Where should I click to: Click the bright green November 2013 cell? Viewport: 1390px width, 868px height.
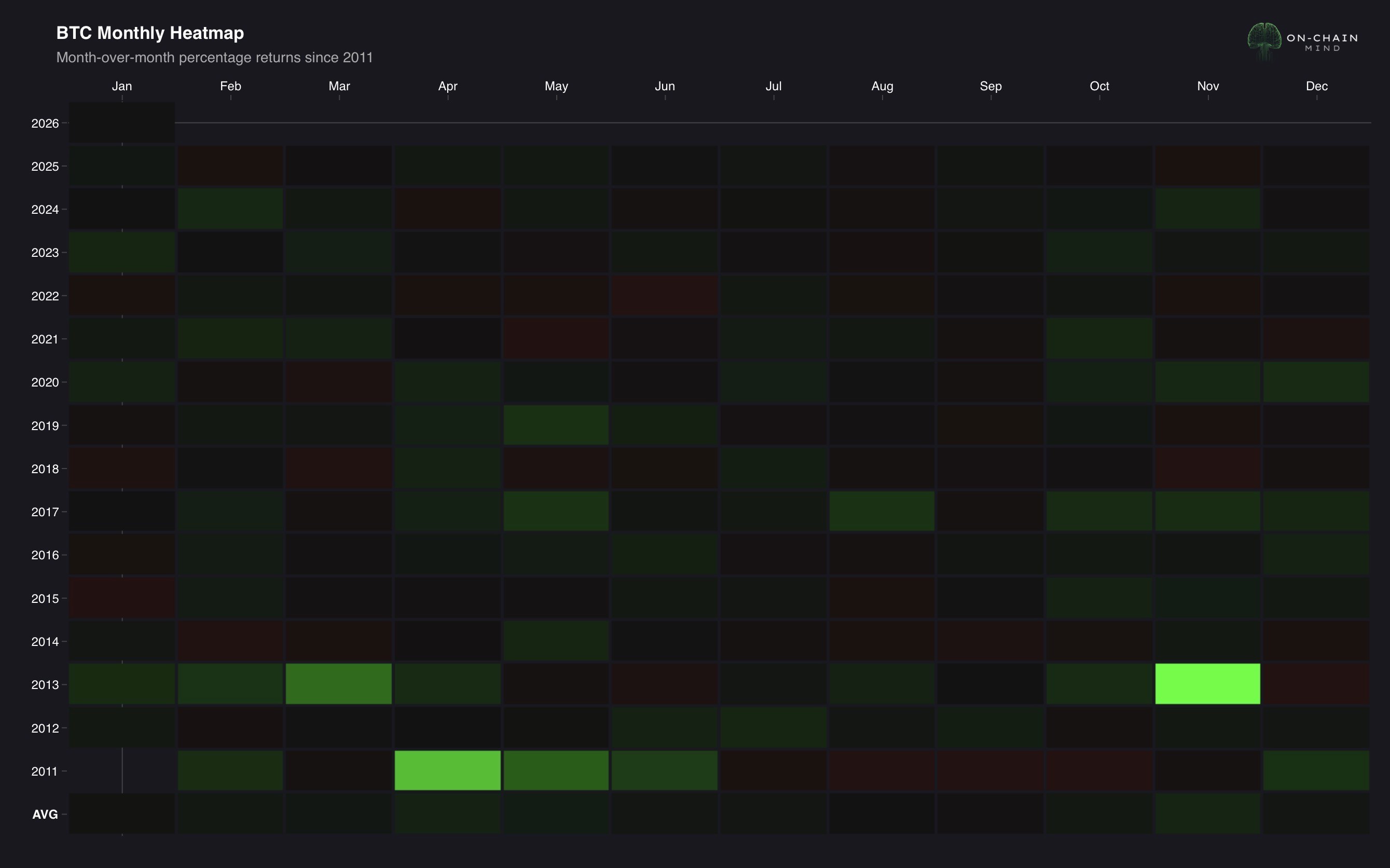(1207, 684)
